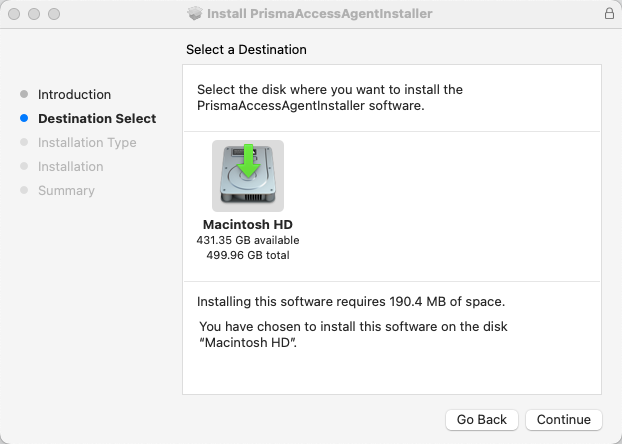The image size is (622, 444).
Task: Open the Introduction step in the sidebar
Action: [x=74, y=94]
